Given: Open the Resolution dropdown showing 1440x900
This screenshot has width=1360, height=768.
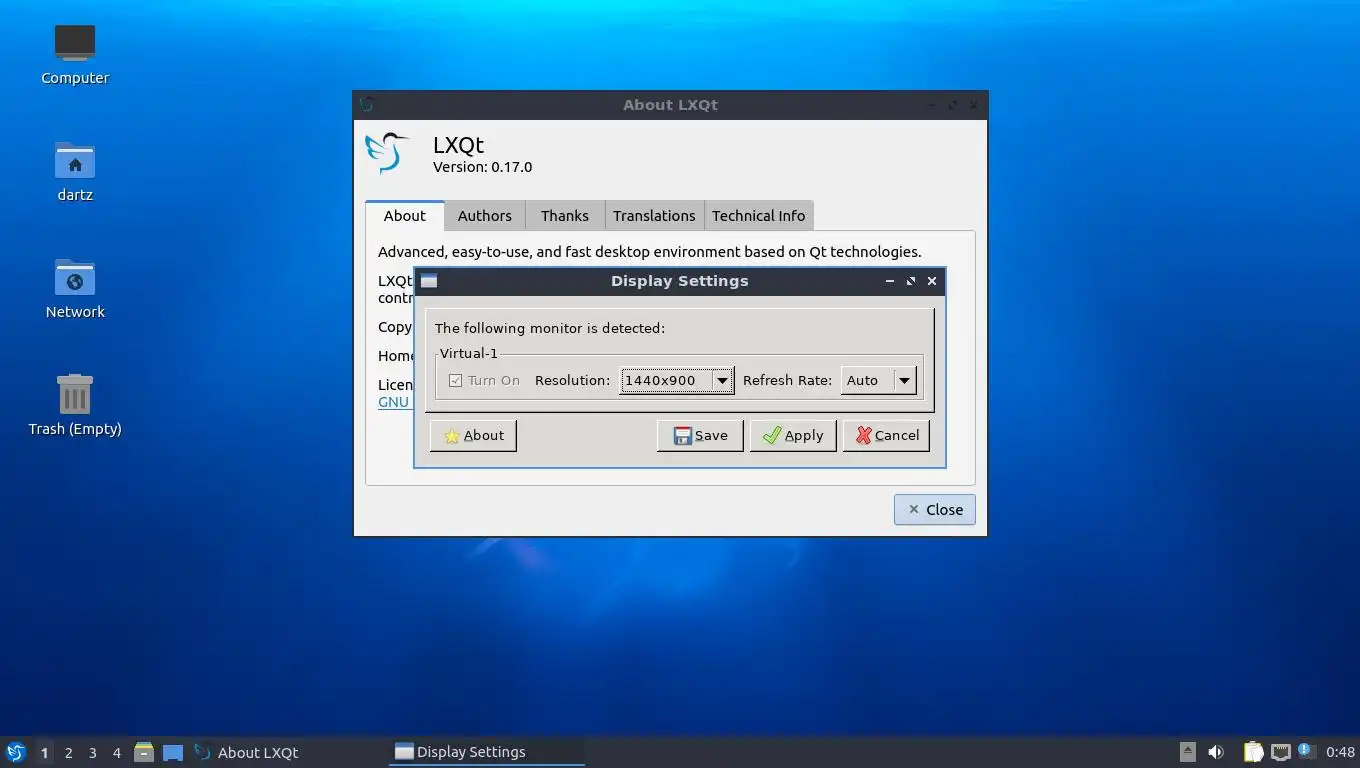Looking at the screenshot, I should pos(677,380).
